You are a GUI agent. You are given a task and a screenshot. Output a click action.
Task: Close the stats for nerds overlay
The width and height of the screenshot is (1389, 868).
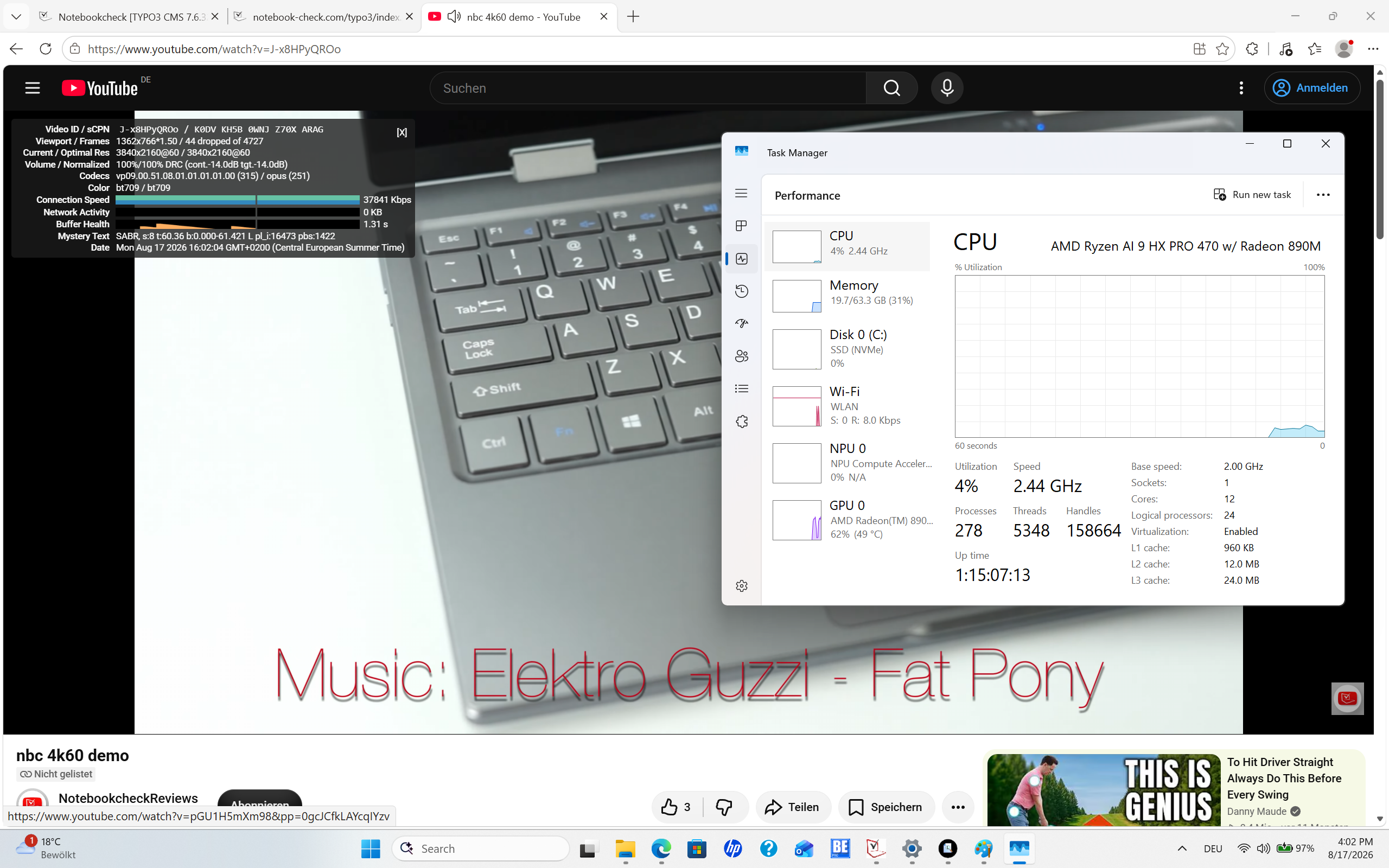(x=402, y=132)
